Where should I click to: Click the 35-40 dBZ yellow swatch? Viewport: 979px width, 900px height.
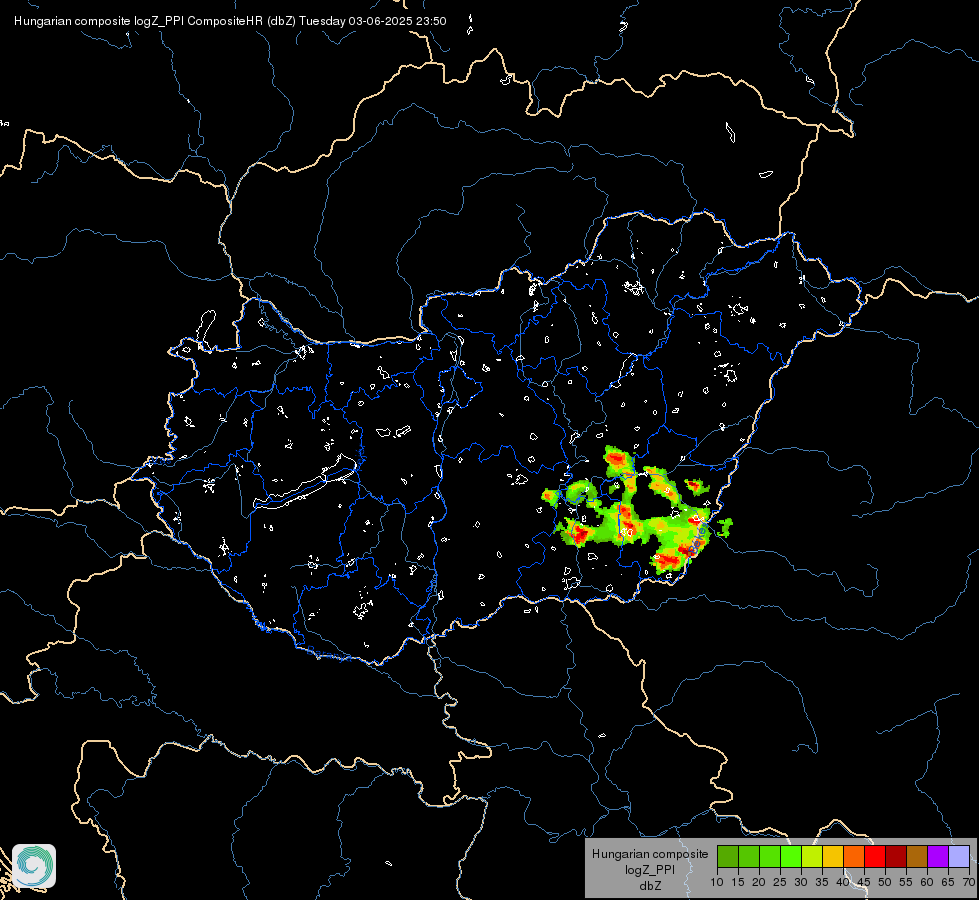(x=833, y=856)
